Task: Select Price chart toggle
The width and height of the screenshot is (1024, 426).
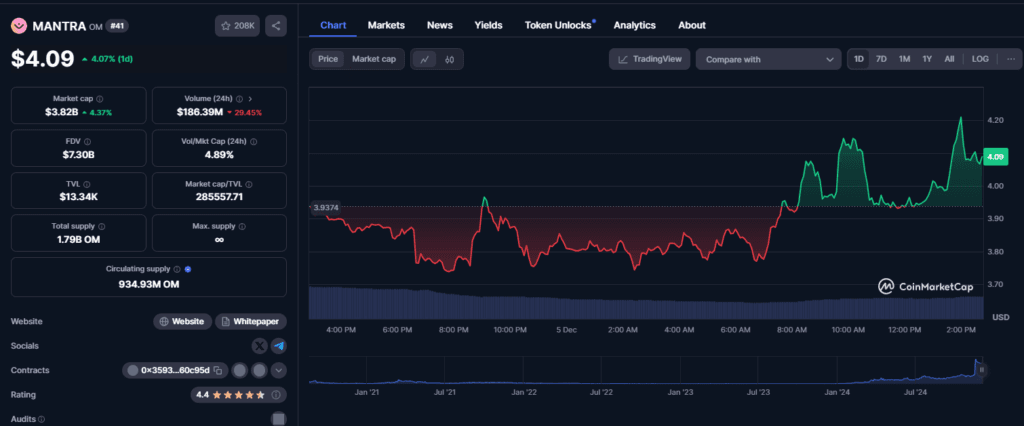Action: tap(328, 59)
